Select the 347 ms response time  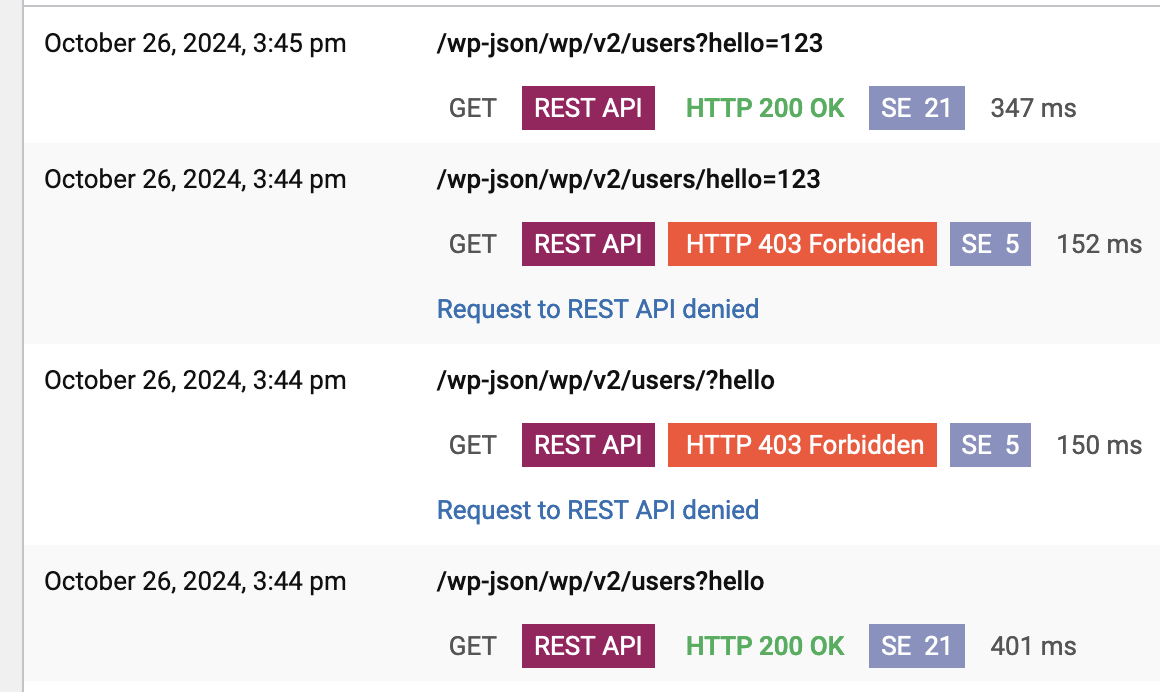1033,108
